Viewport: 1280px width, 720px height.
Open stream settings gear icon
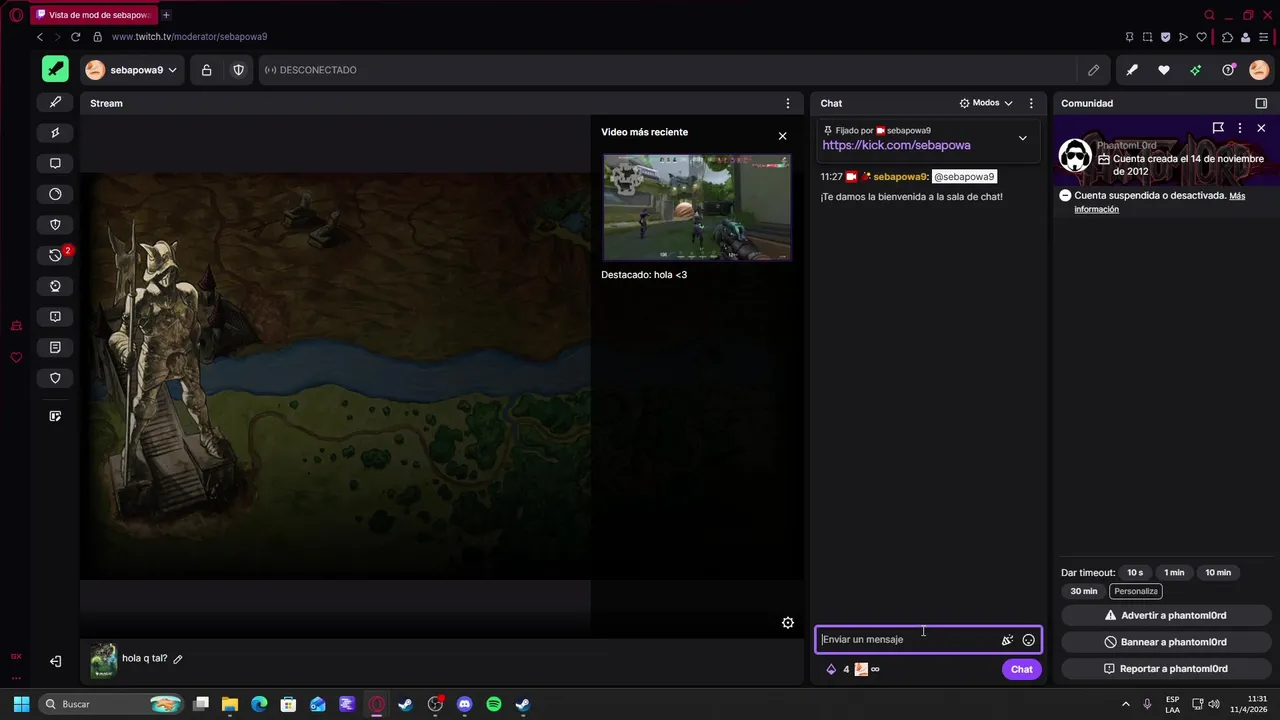click(x=788, y=623)
